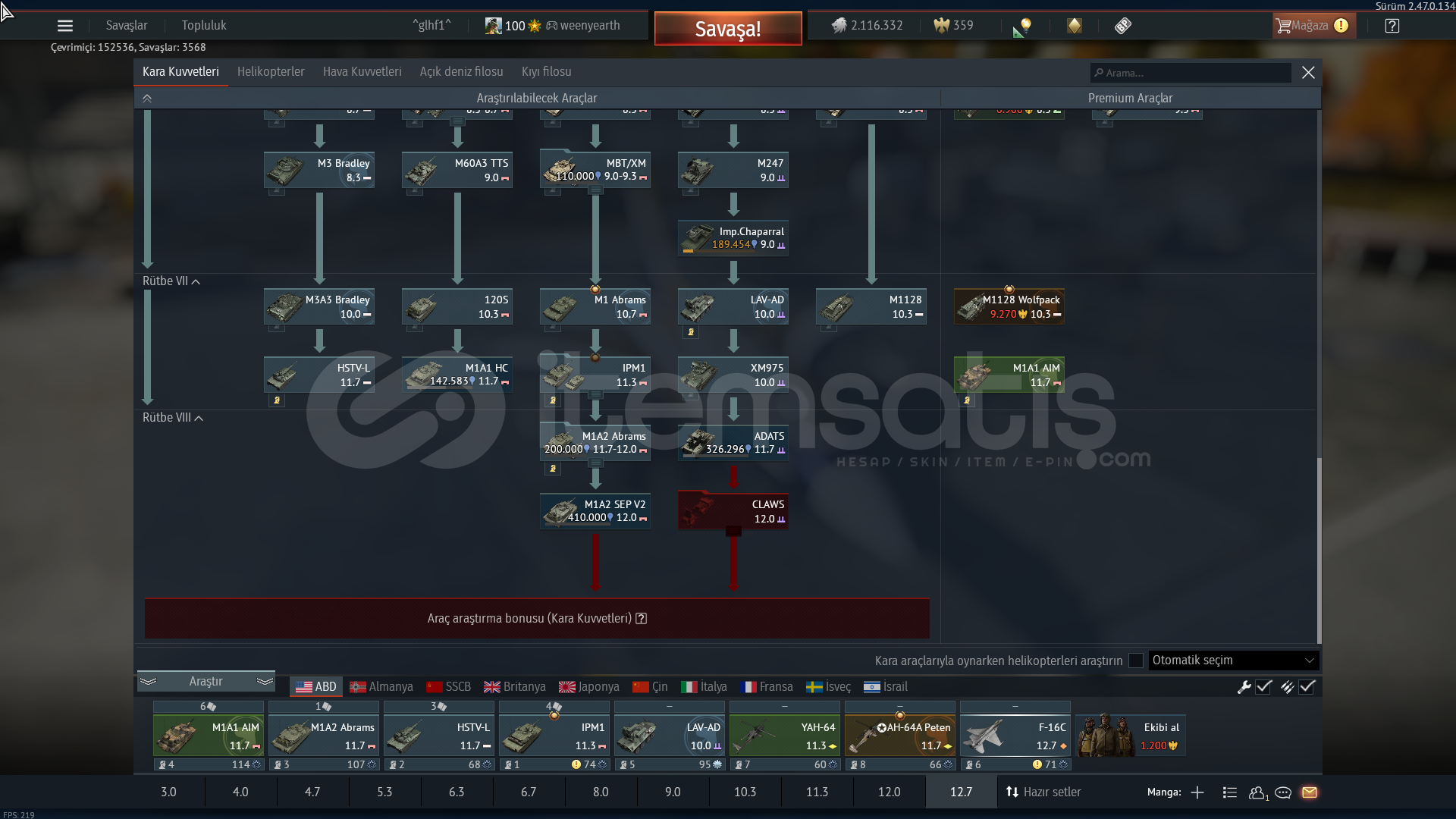Click the ammo refill slashes icon
The image size is (1456, 819).
click(x=1287, y=687)
